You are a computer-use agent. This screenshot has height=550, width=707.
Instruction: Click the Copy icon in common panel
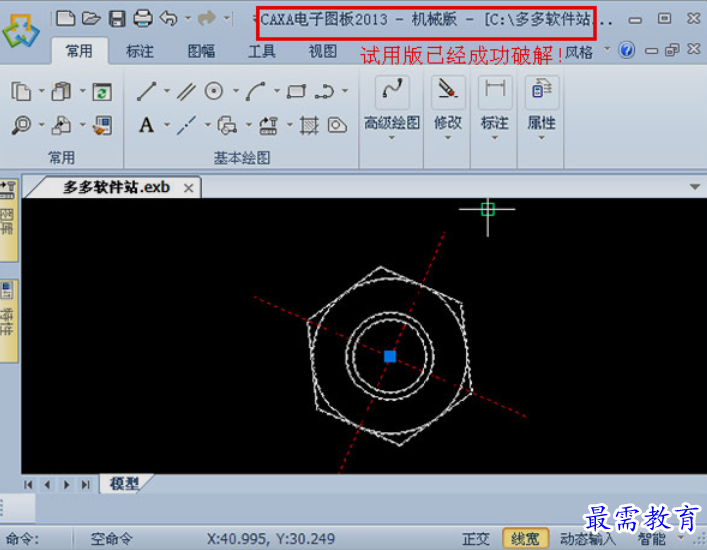21,92
